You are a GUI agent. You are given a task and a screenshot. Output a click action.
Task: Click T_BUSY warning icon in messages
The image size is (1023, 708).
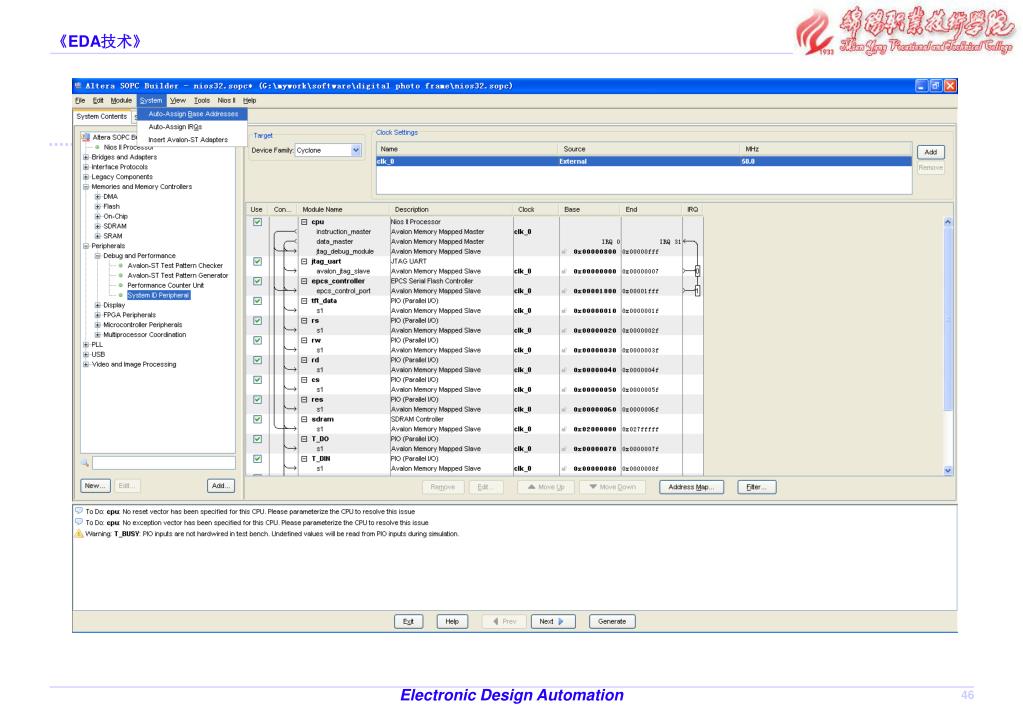pyautogui.click(x=79, y=534)
